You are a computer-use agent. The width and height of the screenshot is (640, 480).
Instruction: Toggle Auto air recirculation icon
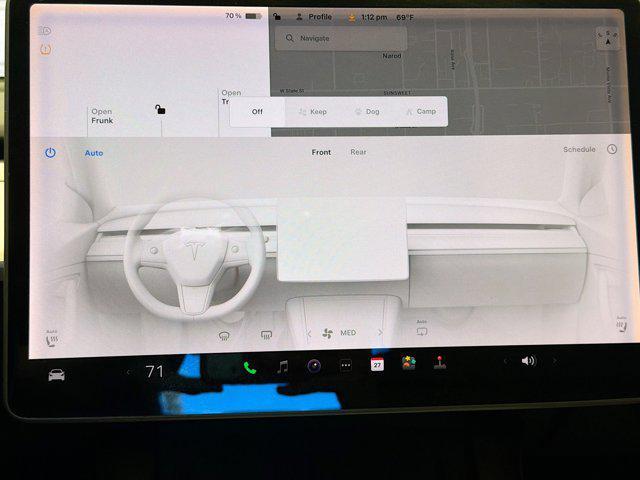coord(422,329)
